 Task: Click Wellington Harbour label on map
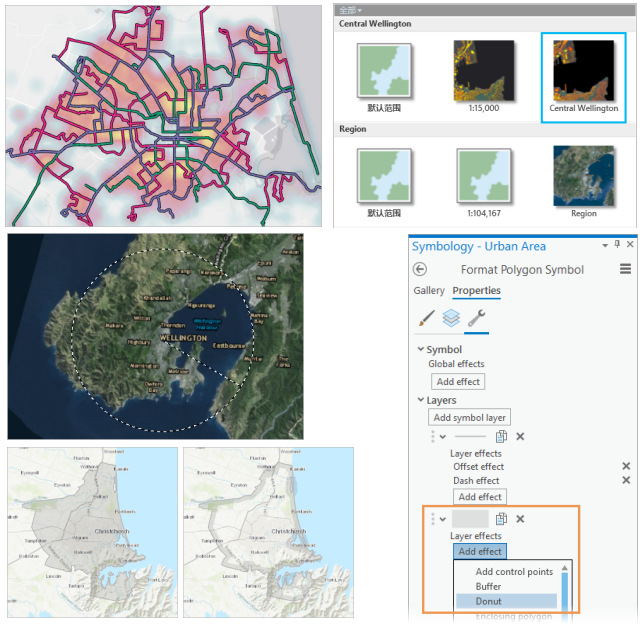pos(207,324)
